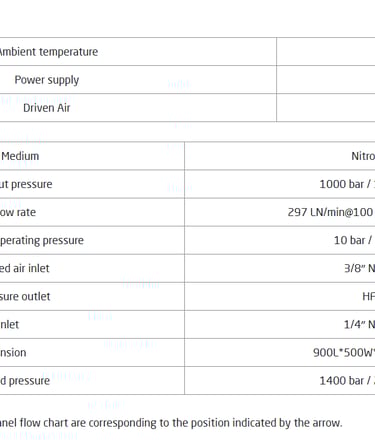Select the 10 bar value cell
Screen dimensions: 375x440
(x=354, y=240)
